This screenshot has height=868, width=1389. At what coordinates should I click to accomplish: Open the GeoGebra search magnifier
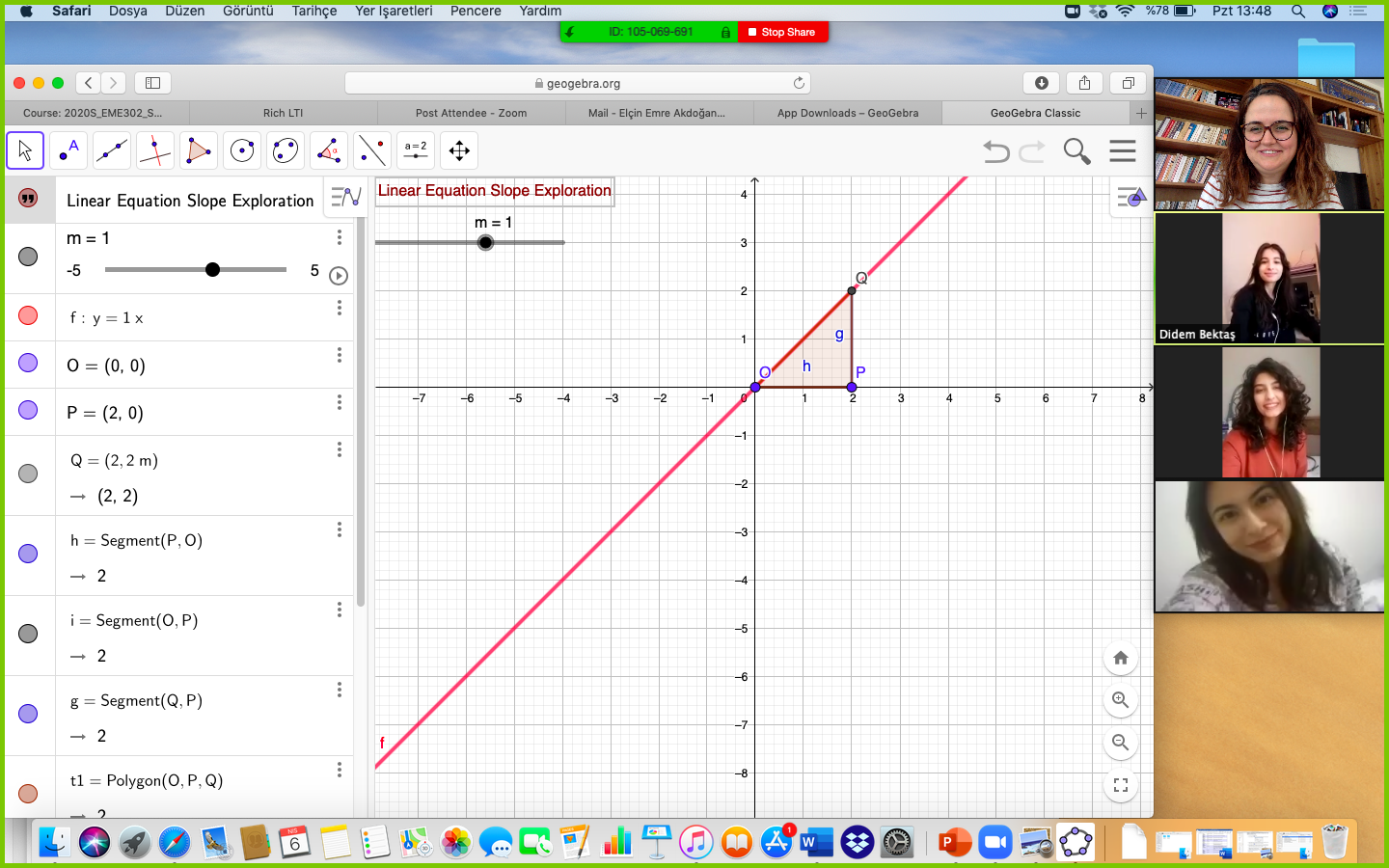[1076, 151]
